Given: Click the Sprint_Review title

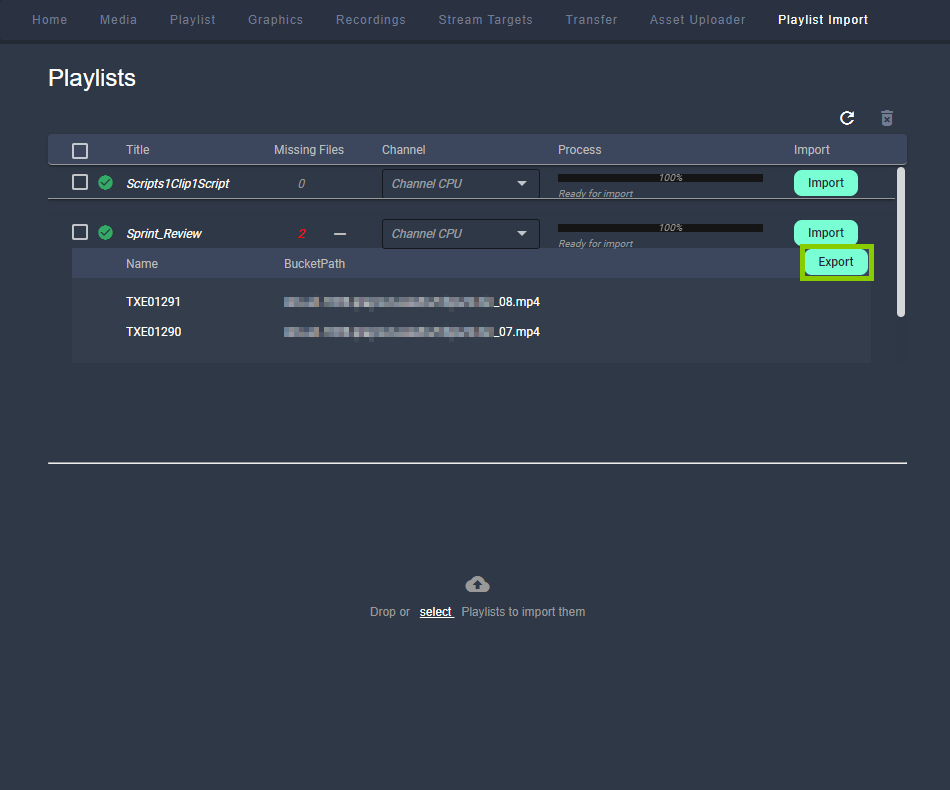Looking at the screenshot, I should click(164, 234).
